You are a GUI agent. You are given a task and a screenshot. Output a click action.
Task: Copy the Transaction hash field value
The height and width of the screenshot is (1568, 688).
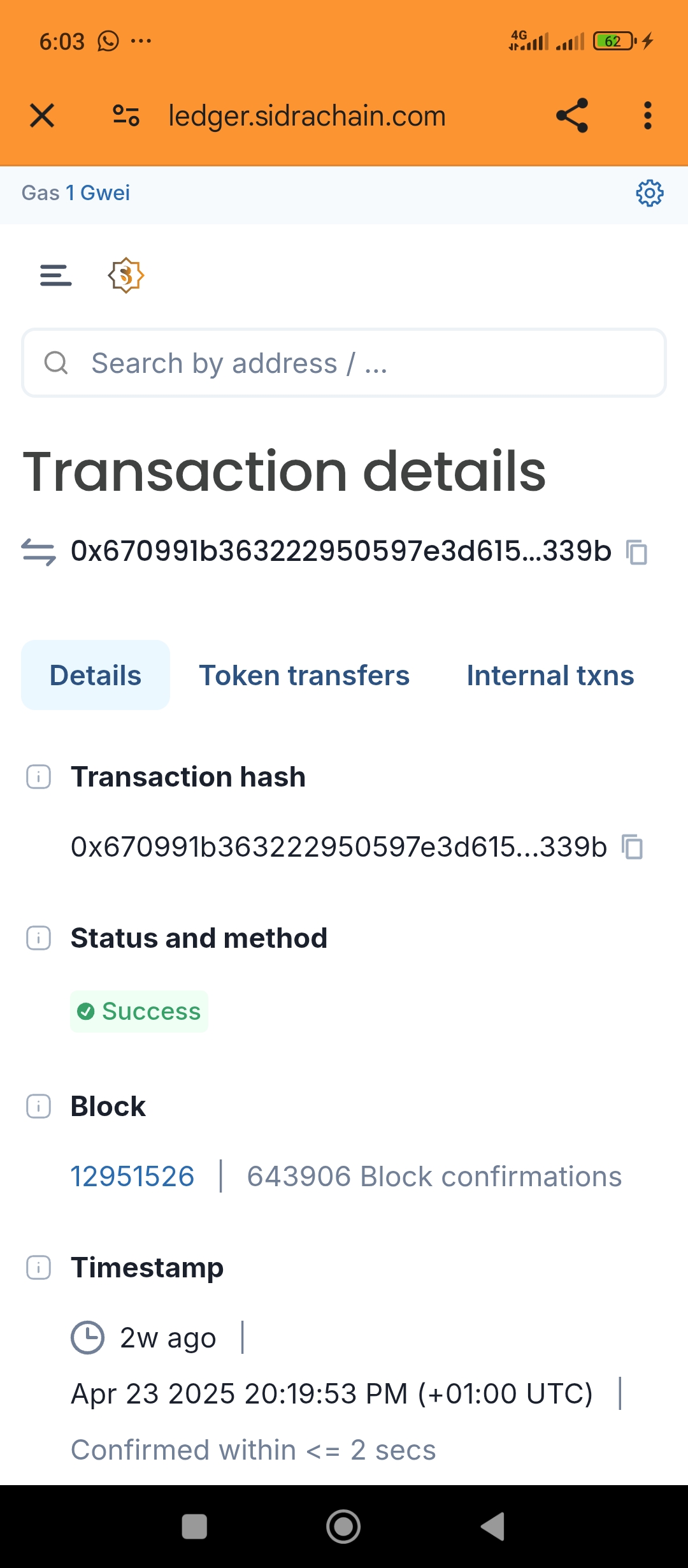(x=633, y=847)
